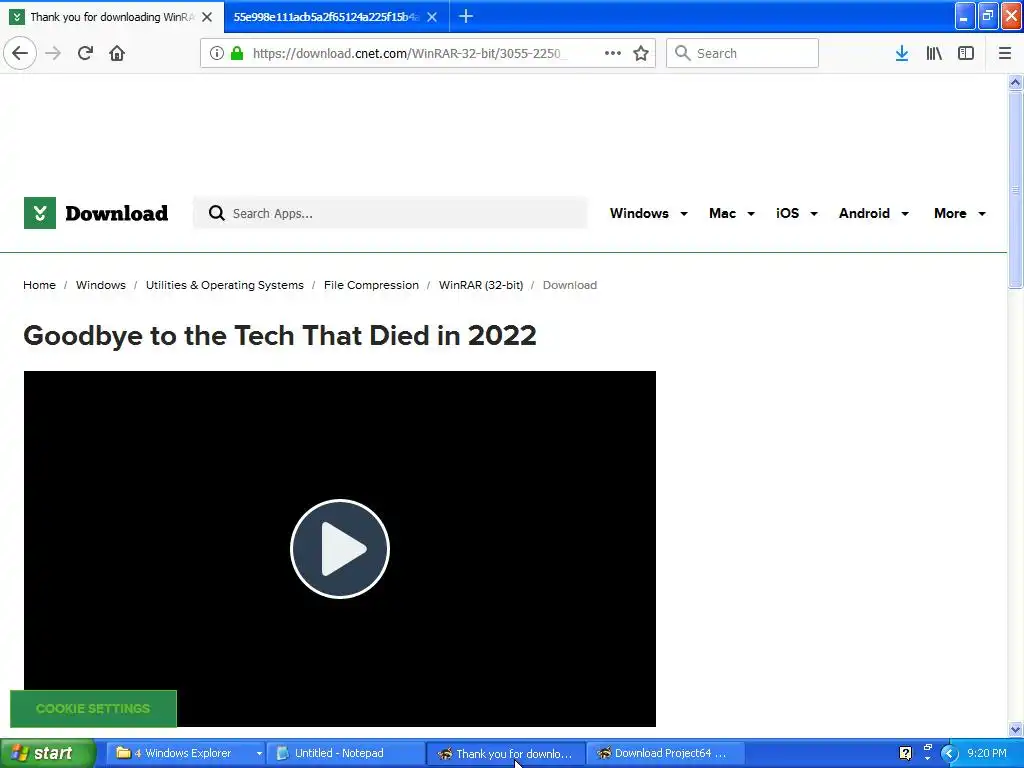Click the green CNET Download logo icon

pos(40,213)
